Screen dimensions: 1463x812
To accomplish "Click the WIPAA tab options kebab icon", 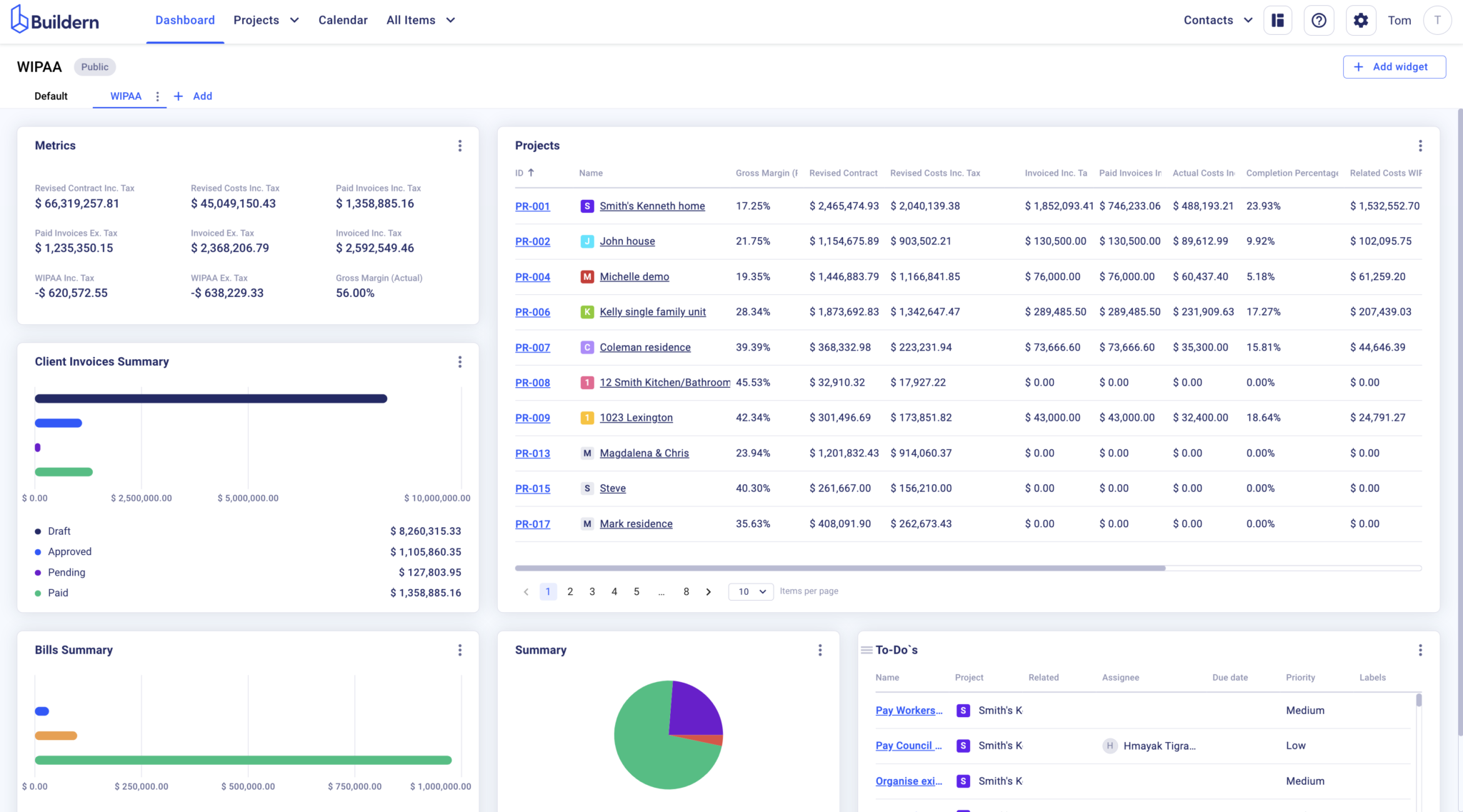I will pyautogui.click(x=158, y=96).
